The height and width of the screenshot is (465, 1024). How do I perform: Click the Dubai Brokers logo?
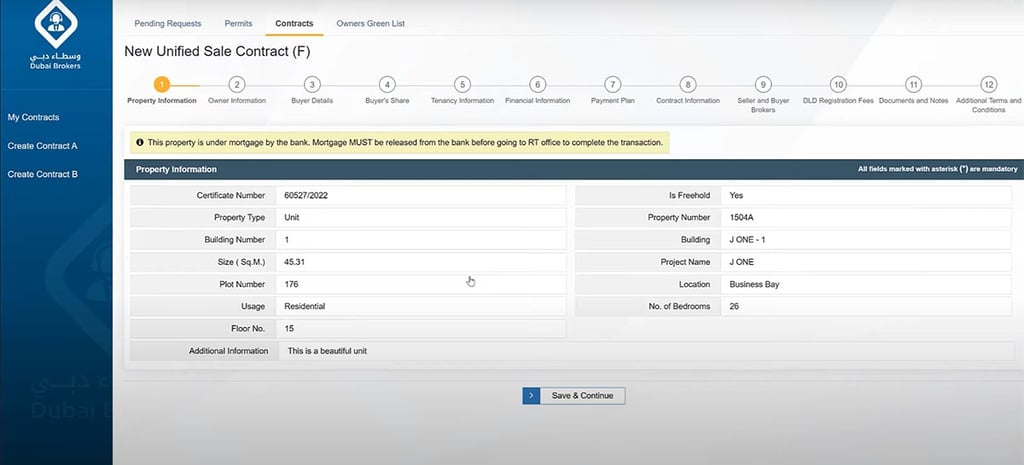(56, 37)
